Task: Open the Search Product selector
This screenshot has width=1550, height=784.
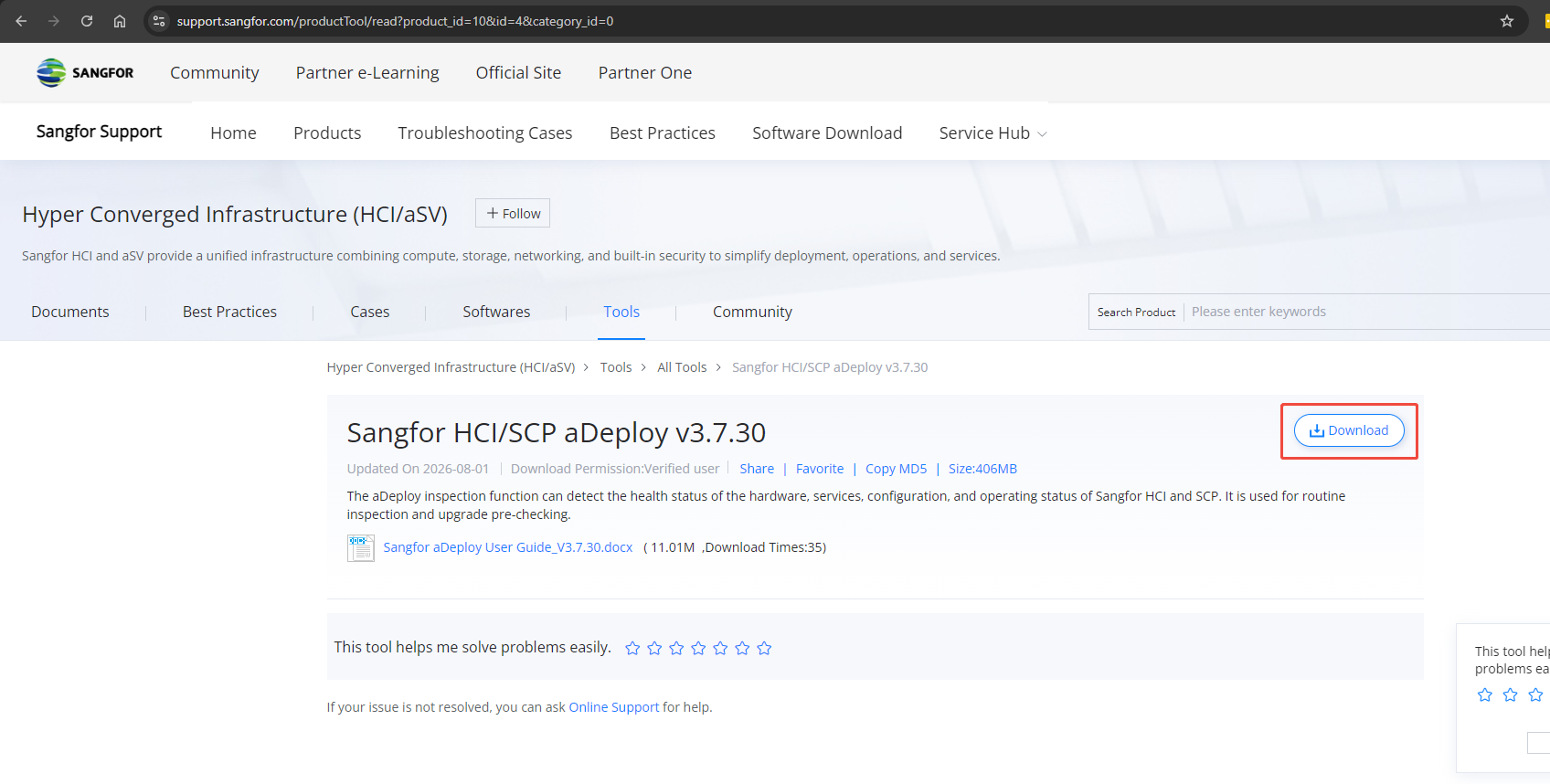Action: 1136,312
